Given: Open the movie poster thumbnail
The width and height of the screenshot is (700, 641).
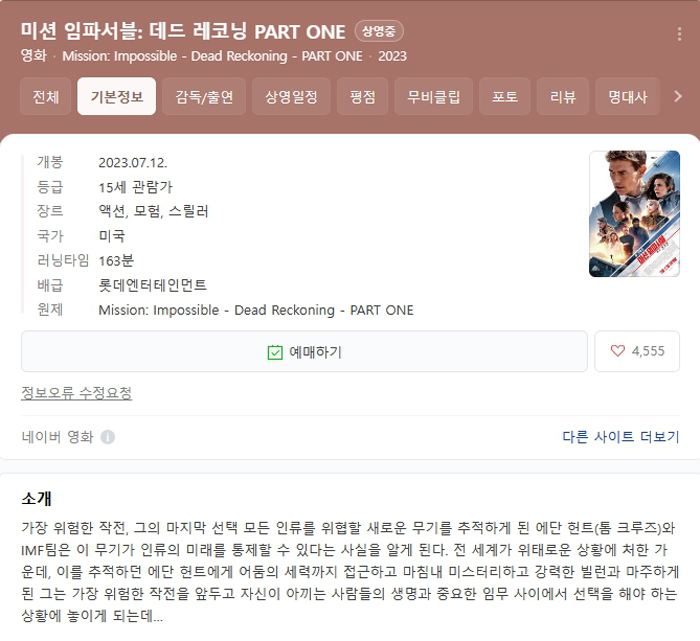Looking at the screenshot, I should (634, 214).
